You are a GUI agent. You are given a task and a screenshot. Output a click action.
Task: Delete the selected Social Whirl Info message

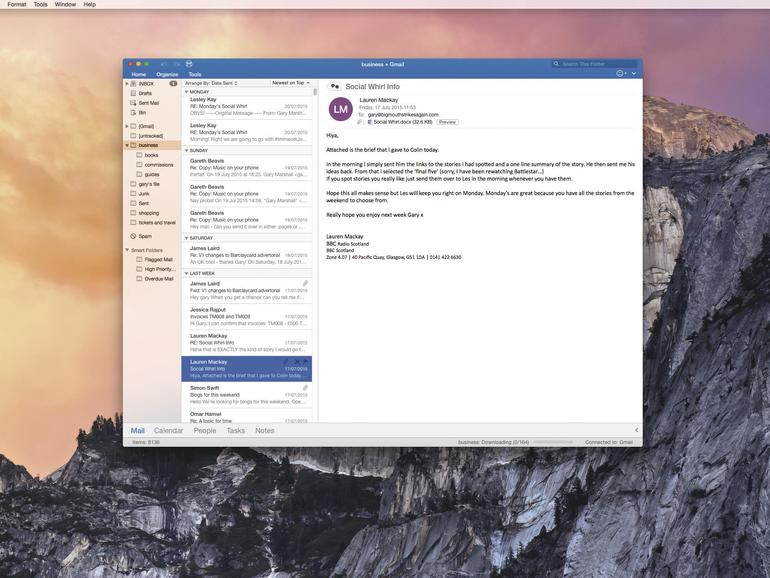[297, 362]
